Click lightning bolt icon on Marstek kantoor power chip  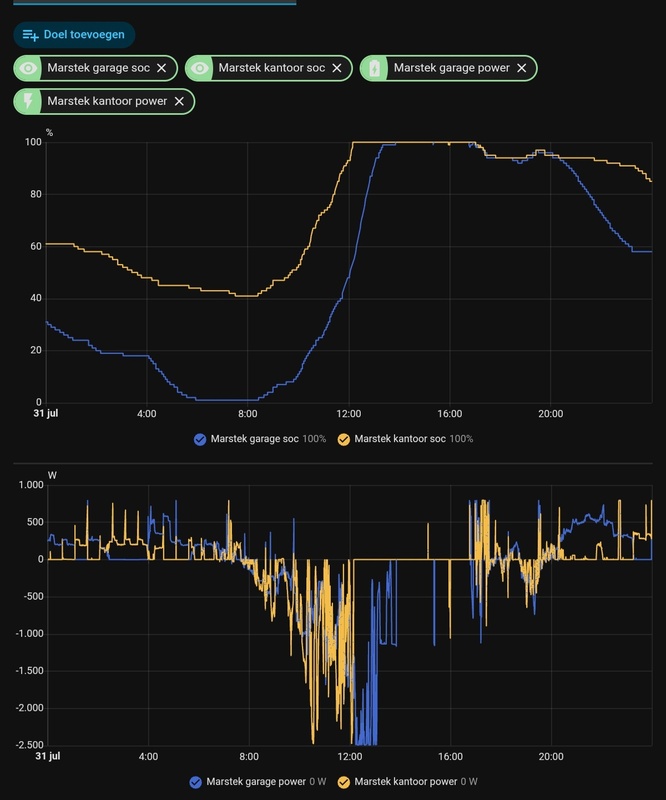point(28,102)
